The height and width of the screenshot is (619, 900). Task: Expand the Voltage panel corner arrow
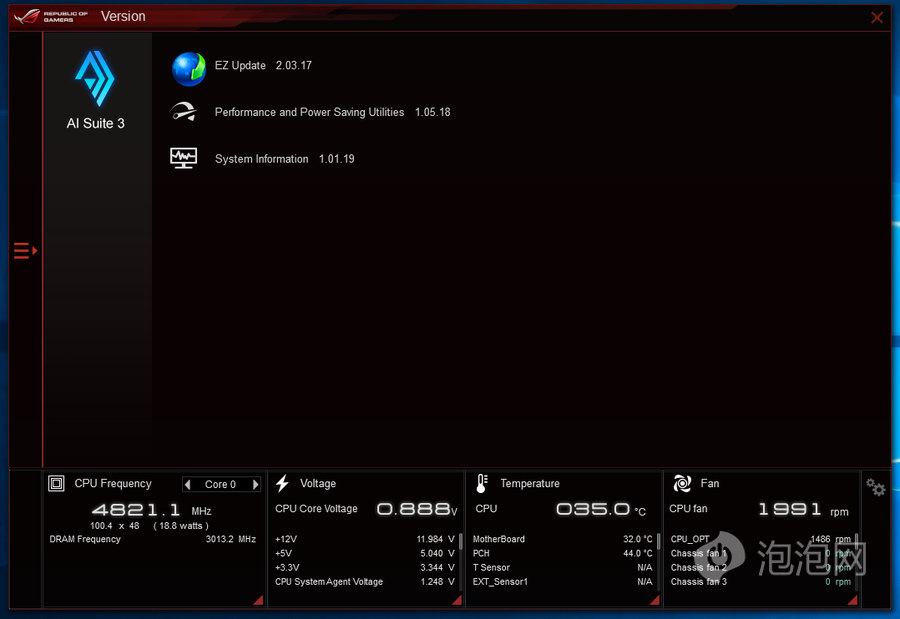455,600
